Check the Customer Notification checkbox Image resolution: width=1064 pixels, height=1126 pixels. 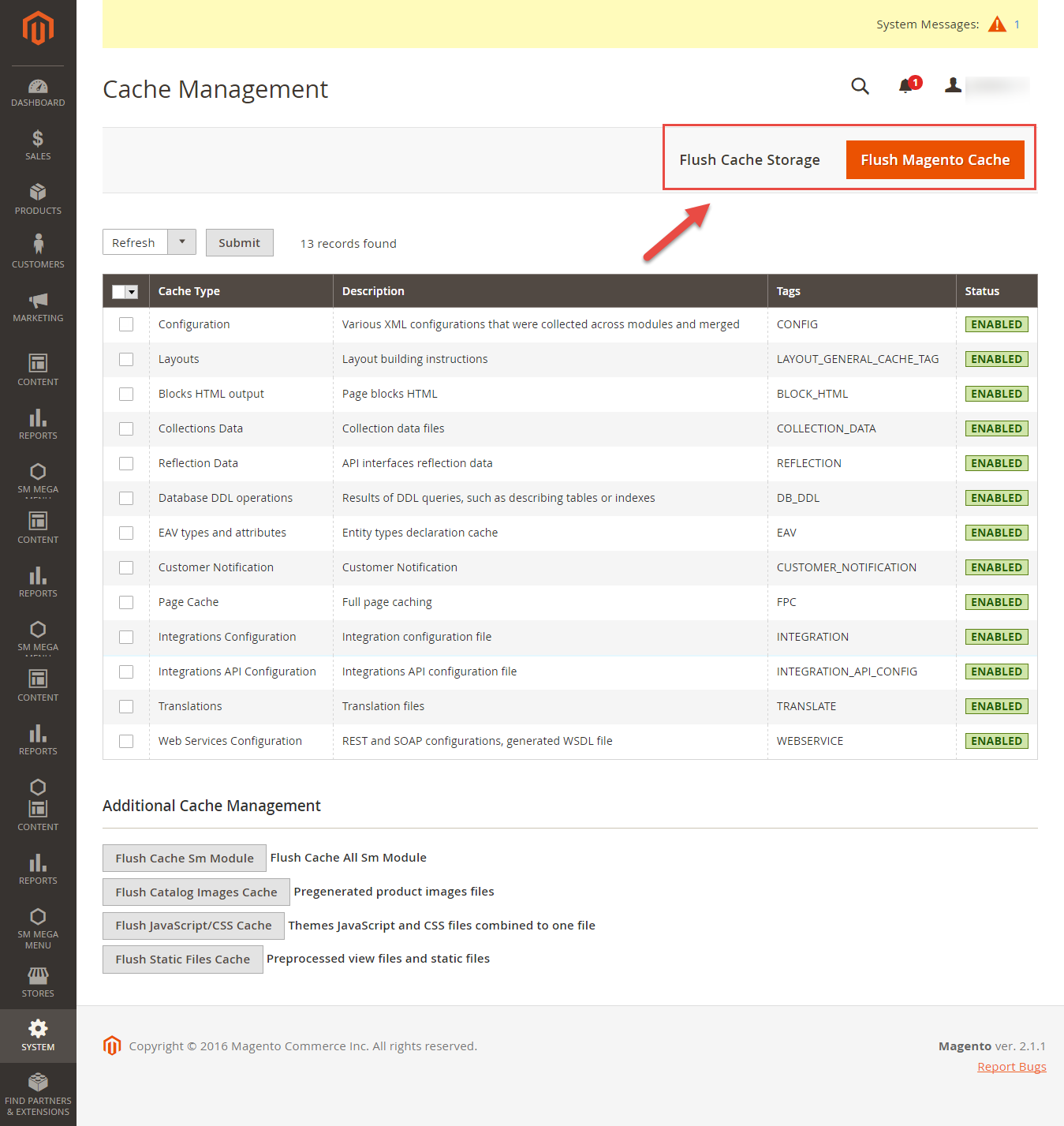point(126,567)
